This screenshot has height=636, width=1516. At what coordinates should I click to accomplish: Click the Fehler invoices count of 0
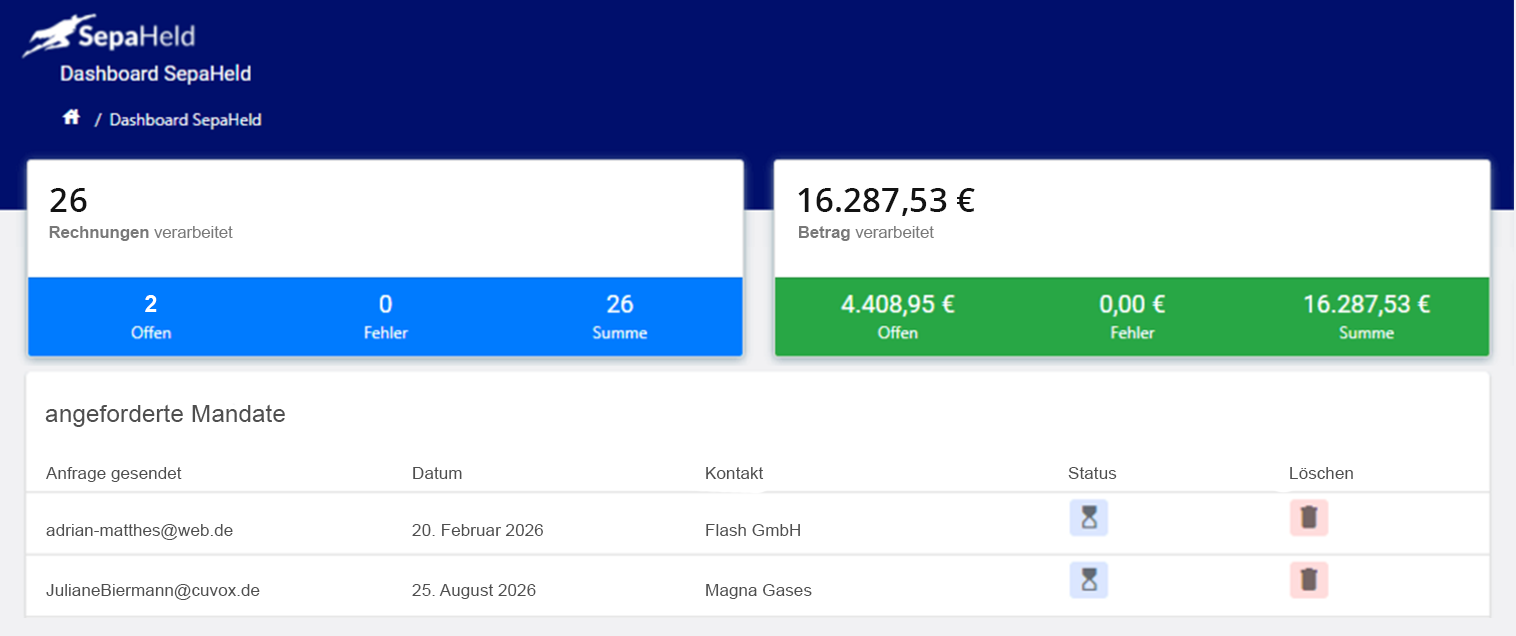[385, 305]
